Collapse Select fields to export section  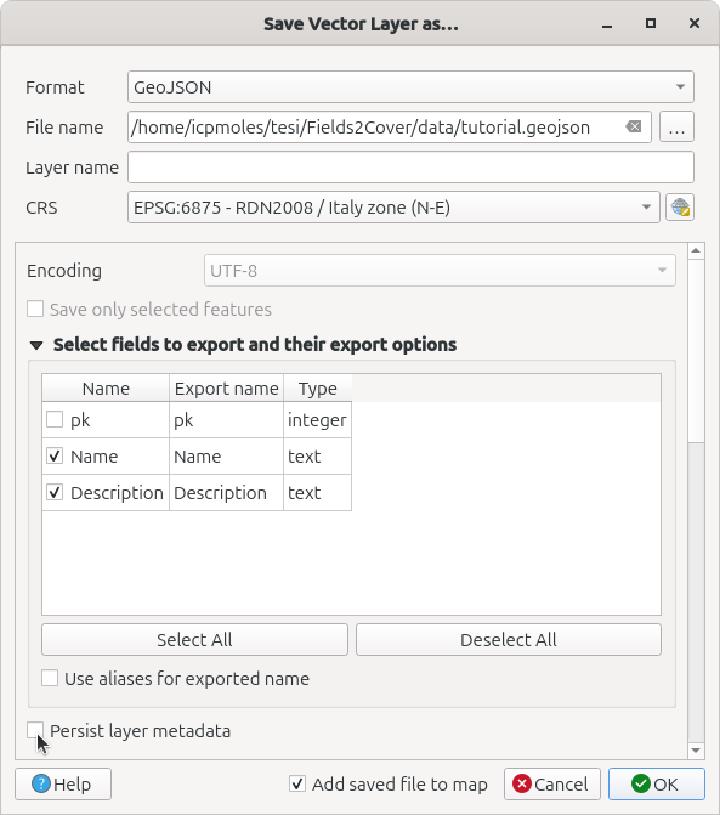(36, 343)
